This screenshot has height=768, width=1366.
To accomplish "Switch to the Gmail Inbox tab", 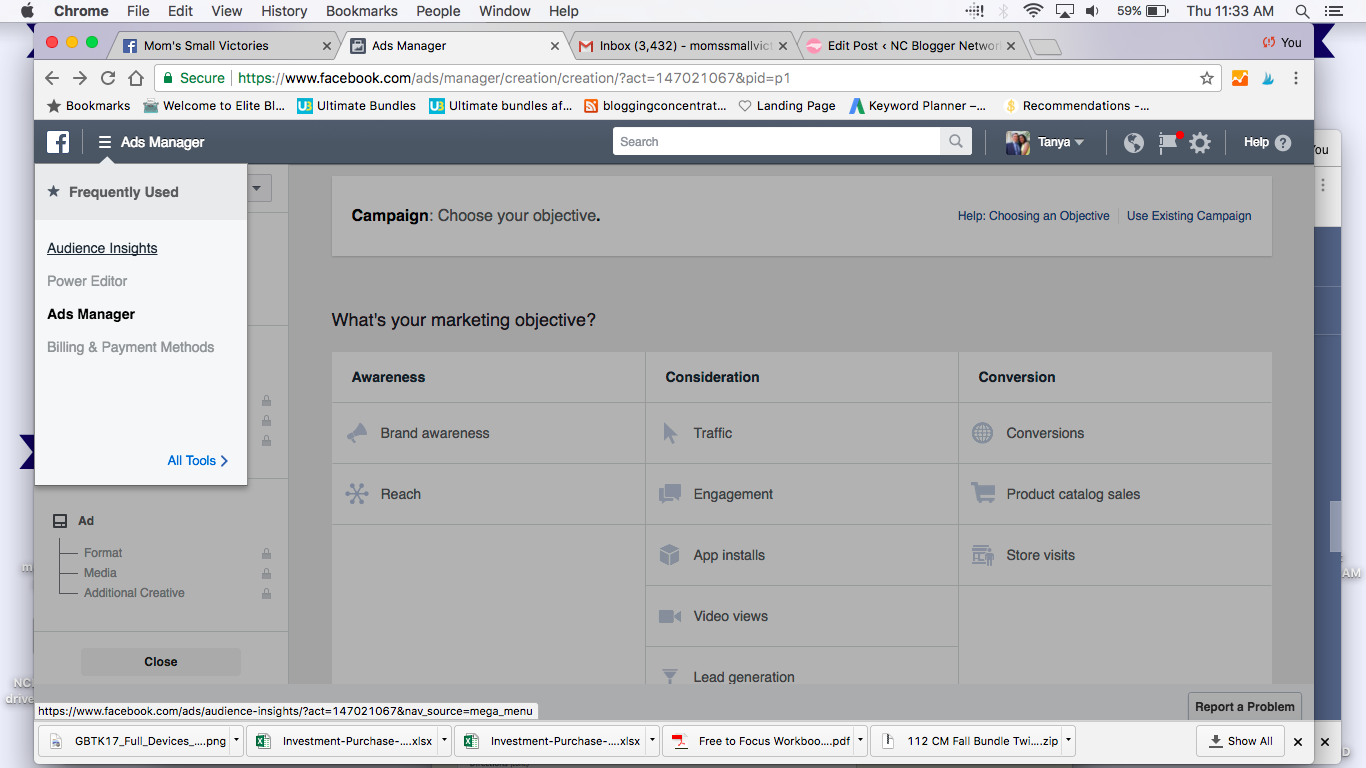I will 682,46.
